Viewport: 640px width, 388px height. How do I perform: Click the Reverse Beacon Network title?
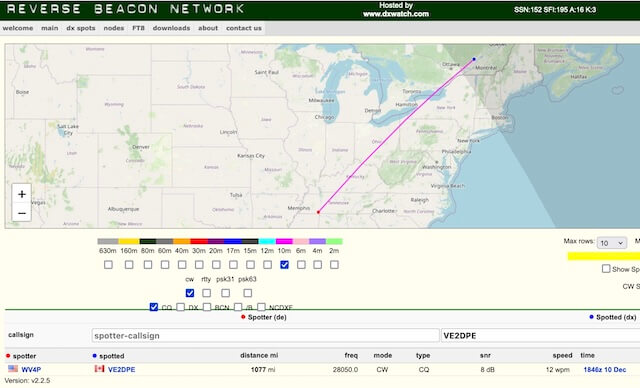point(125,9)
